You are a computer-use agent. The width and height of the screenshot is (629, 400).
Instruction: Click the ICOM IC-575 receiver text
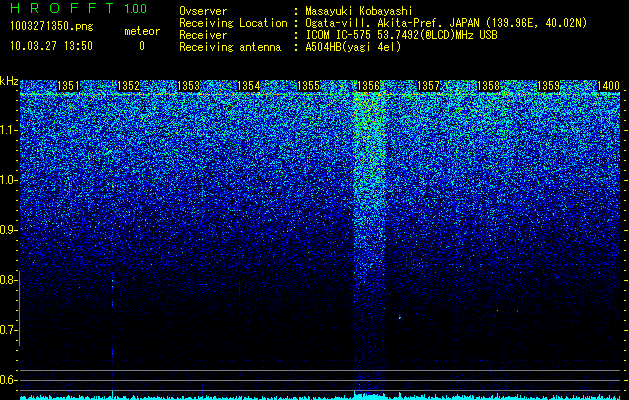pos(401,35)
